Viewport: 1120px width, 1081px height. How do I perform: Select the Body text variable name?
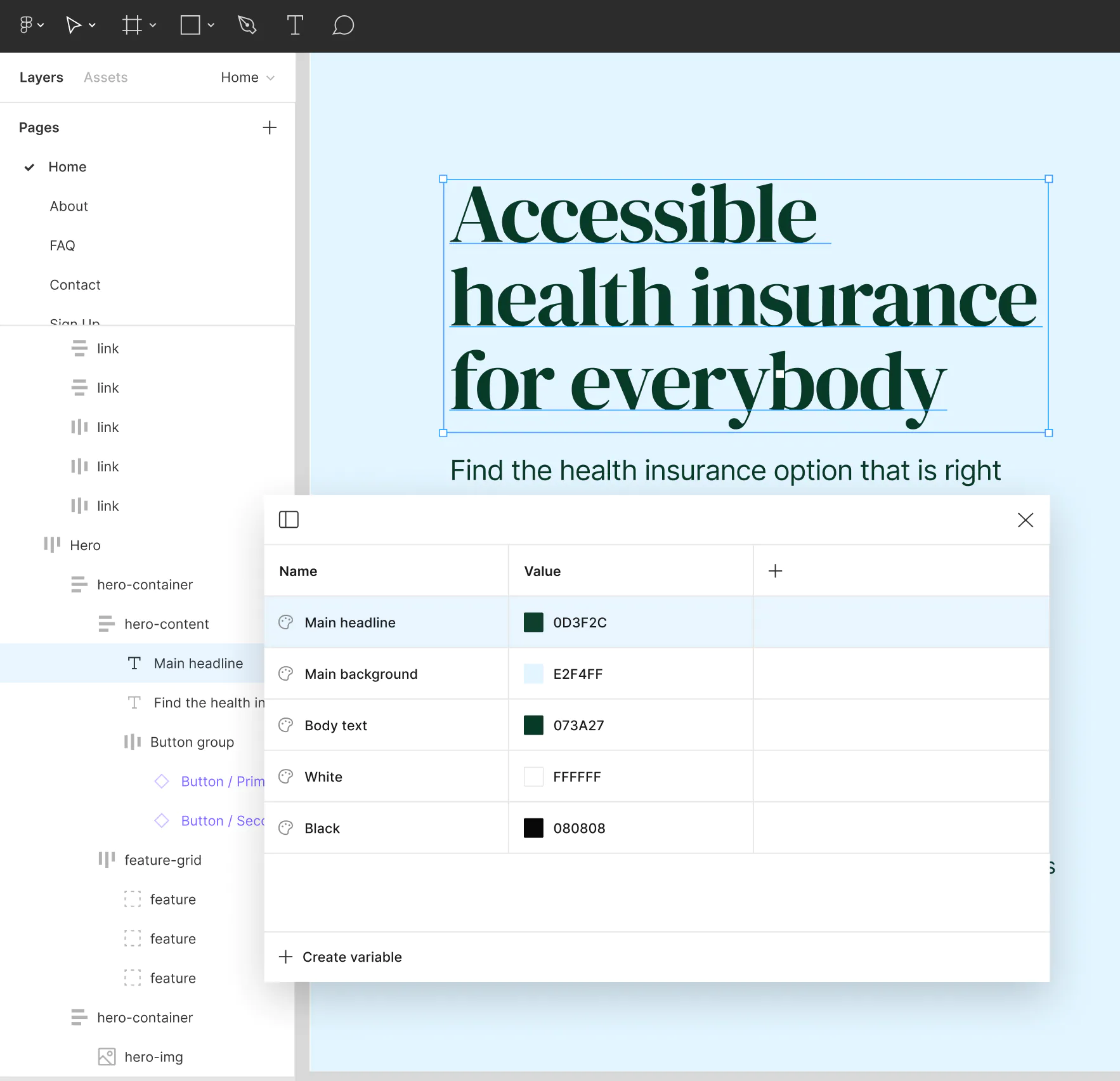pyautogui.click(x=335, y=725)
